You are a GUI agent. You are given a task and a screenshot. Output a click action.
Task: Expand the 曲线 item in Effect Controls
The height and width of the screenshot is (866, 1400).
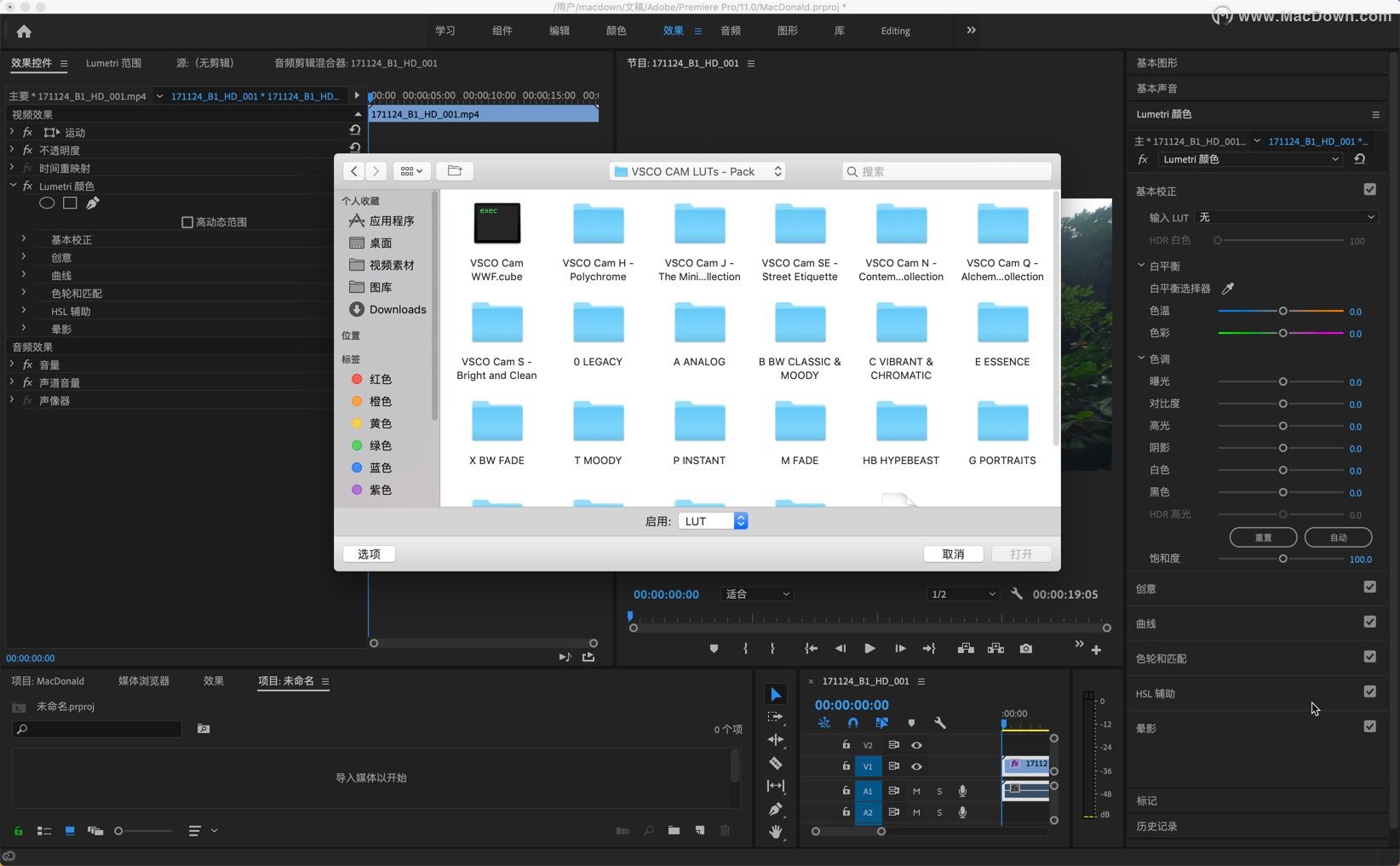pyautogui.click(x=24, y=275)
